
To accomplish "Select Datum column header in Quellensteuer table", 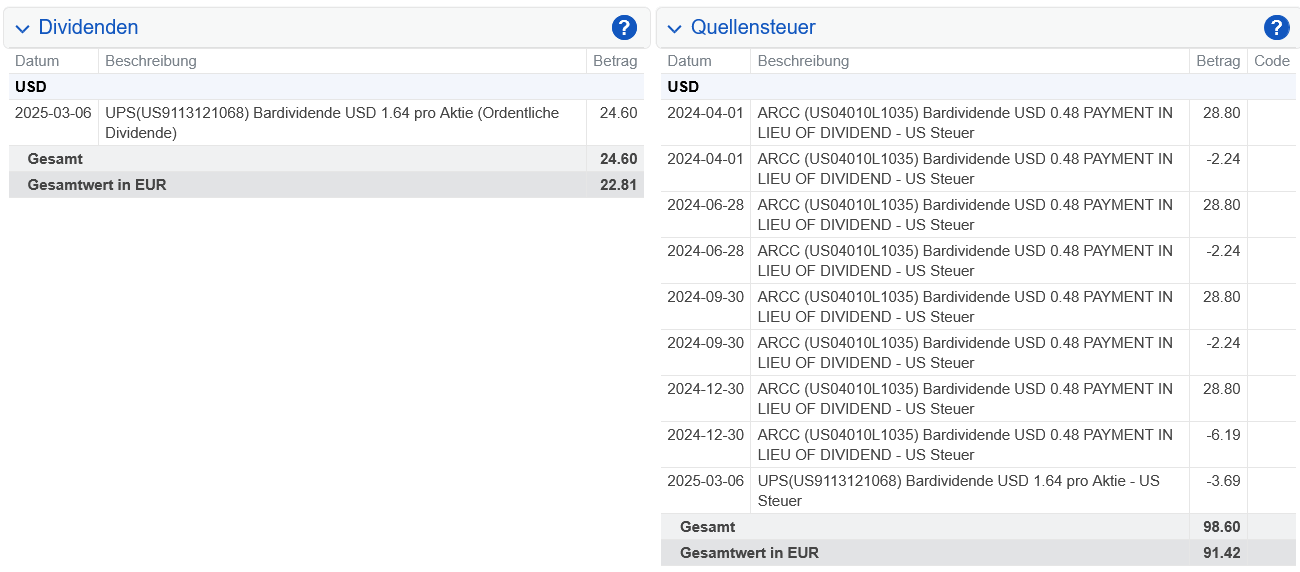I will [x=689, y=61].
